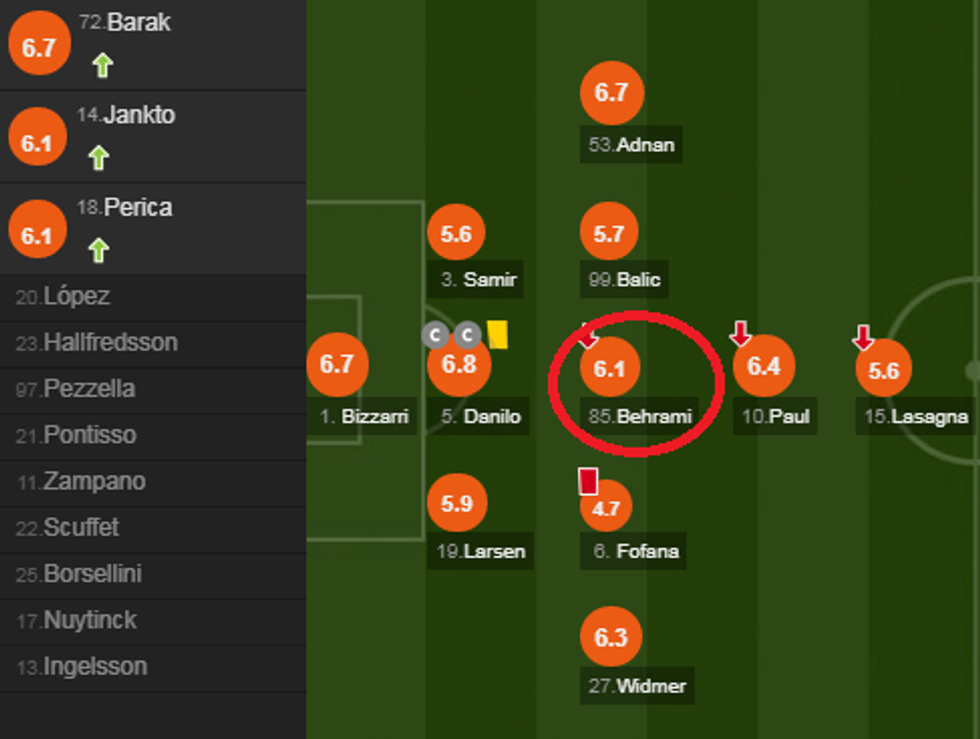Click Fofana's 4.7 rating circle
Image resolution: width=980 pixels, height=739 pixels.
click(x=607, y=508)
